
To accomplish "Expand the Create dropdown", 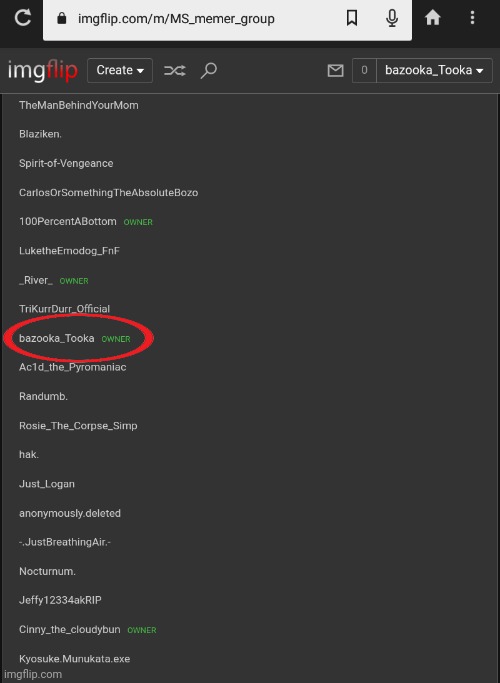I will (x=120, y=71).
